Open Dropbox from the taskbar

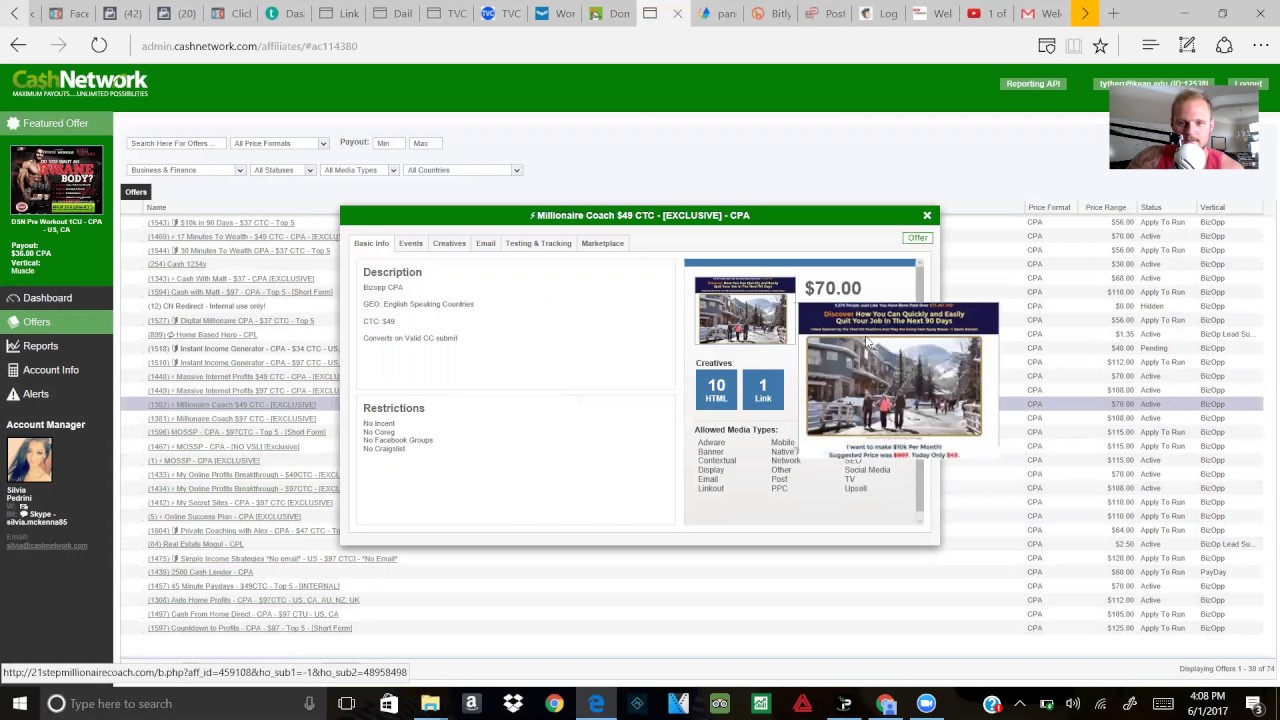(x=513, y=704)
